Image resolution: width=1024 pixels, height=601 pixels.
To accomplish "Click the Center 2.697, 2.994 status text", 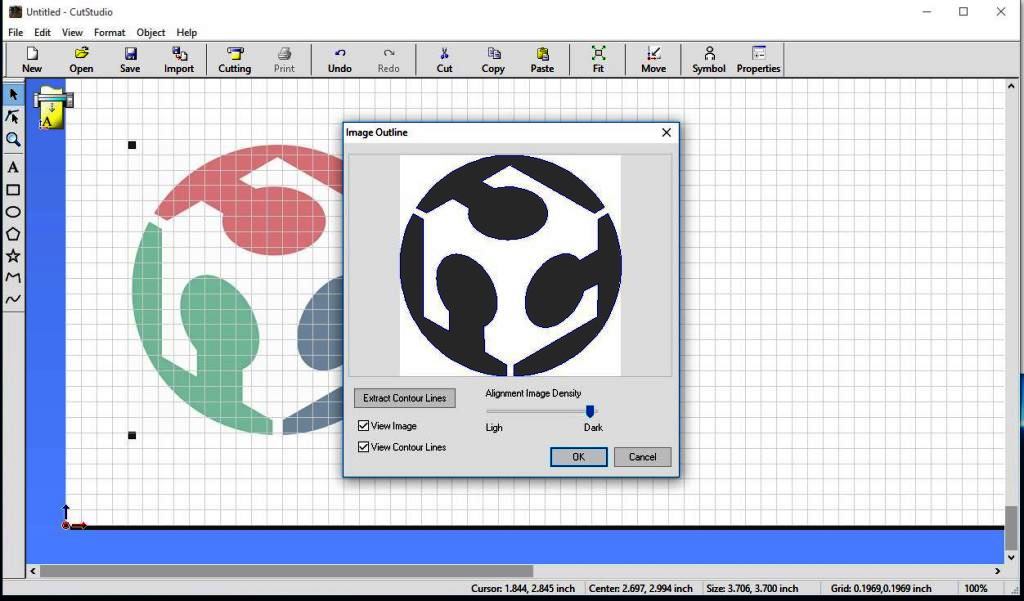I will pos(641,589).
